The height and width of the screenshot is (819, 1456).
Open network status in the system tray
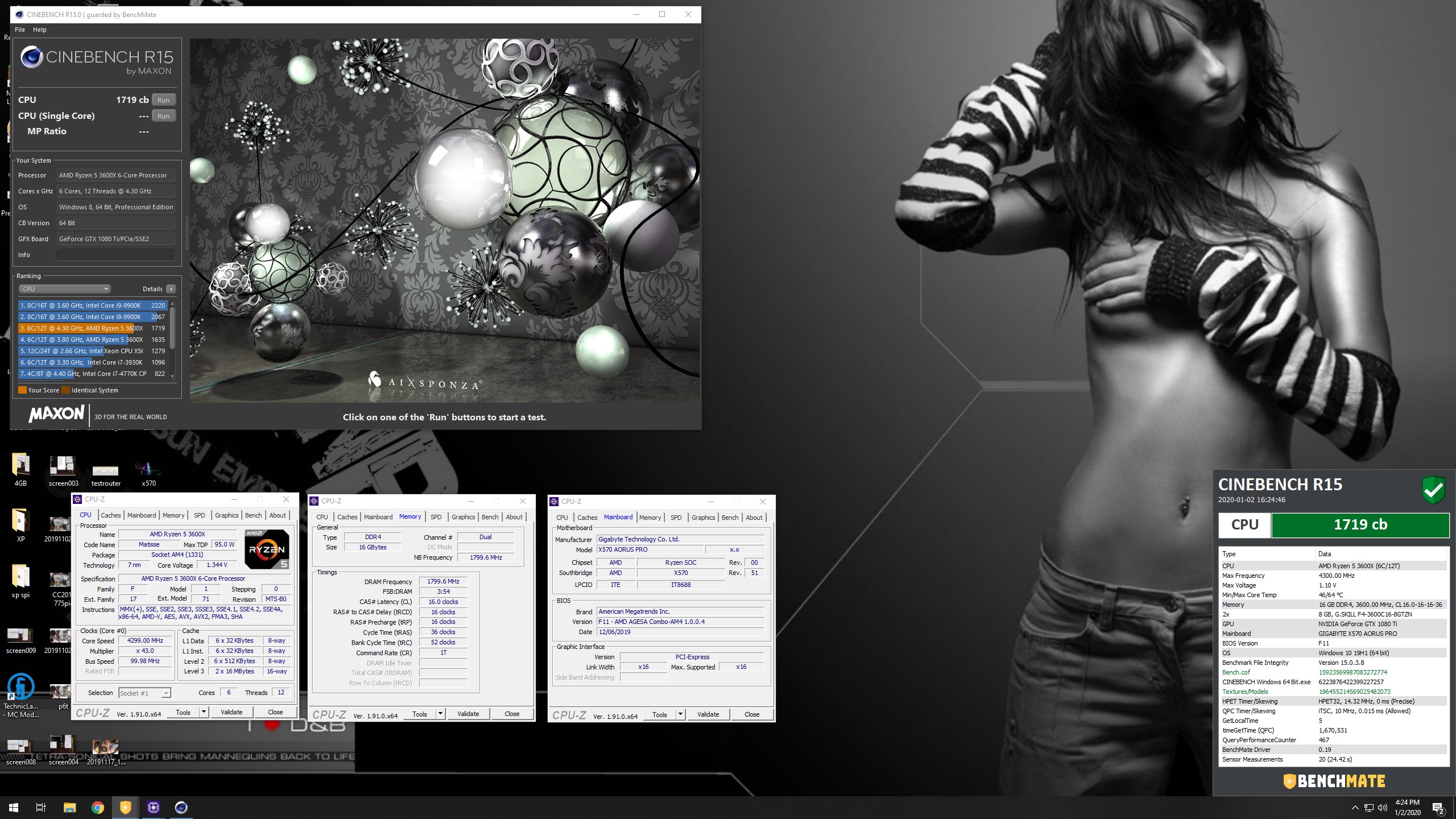tap(1369, 808)
